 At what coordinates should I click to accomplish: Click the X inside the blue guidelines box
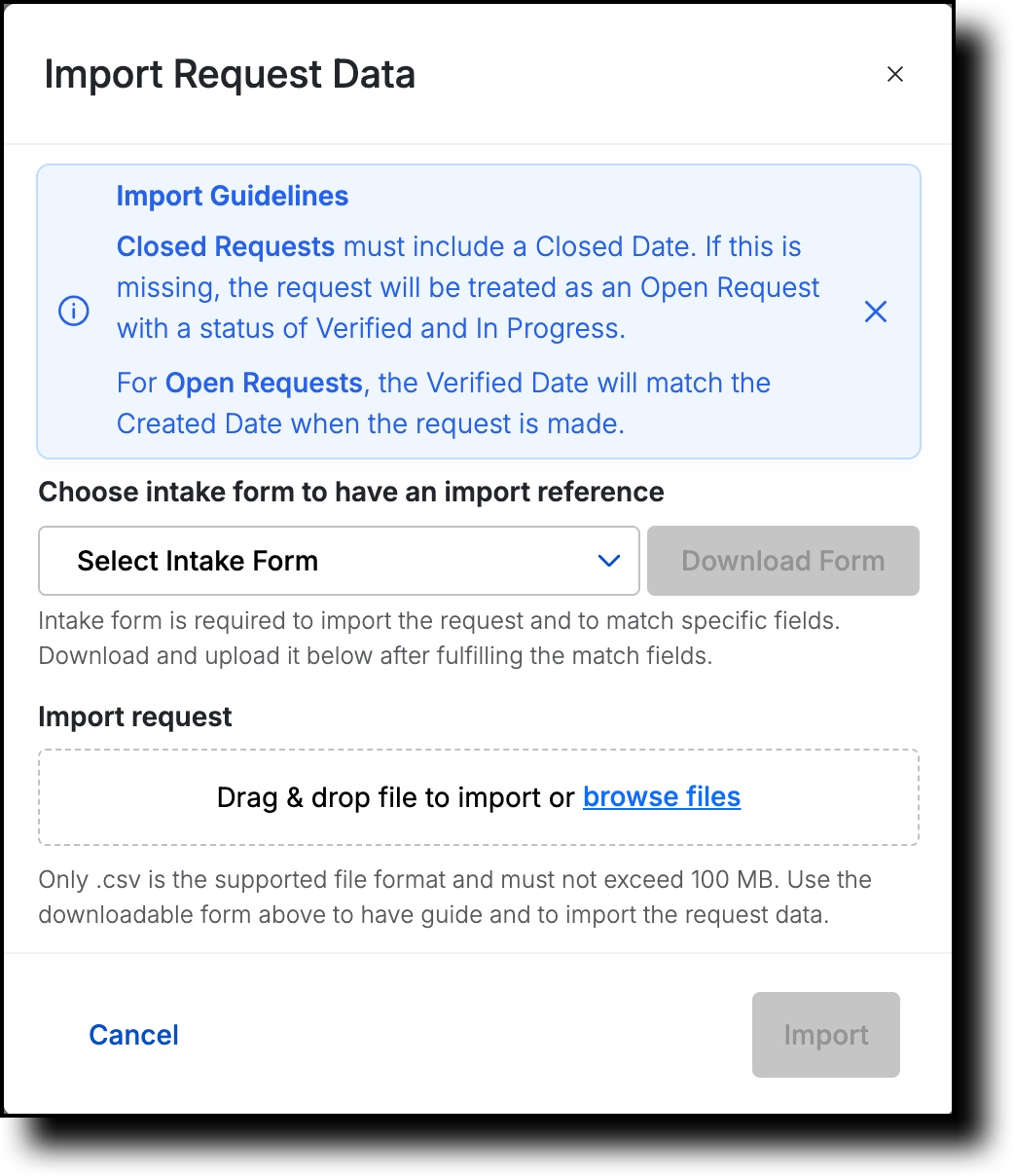pyautogui.click(x=875, y=312)
